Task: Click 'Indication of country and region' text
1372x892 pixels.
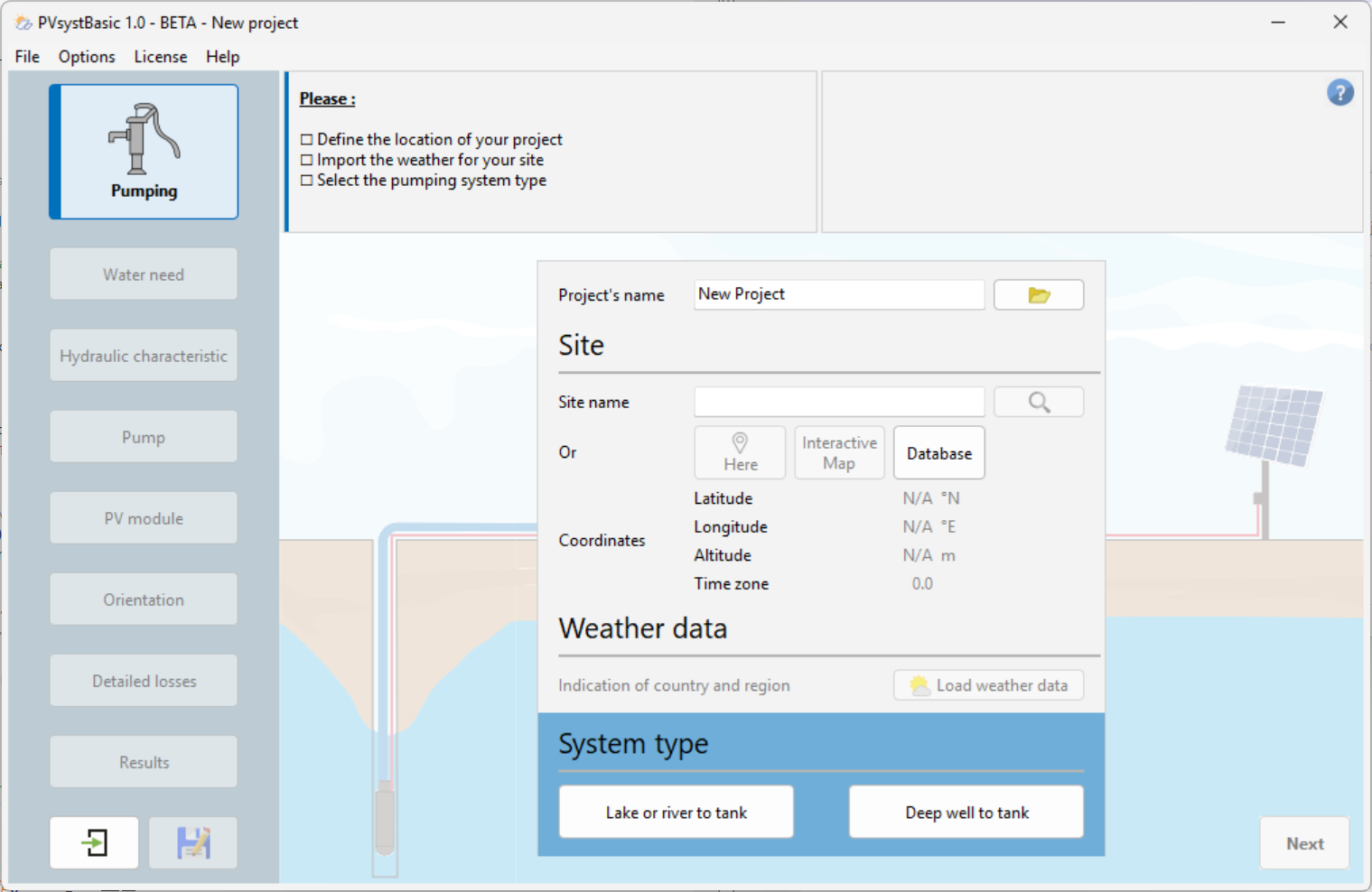Action: point(674,685)
